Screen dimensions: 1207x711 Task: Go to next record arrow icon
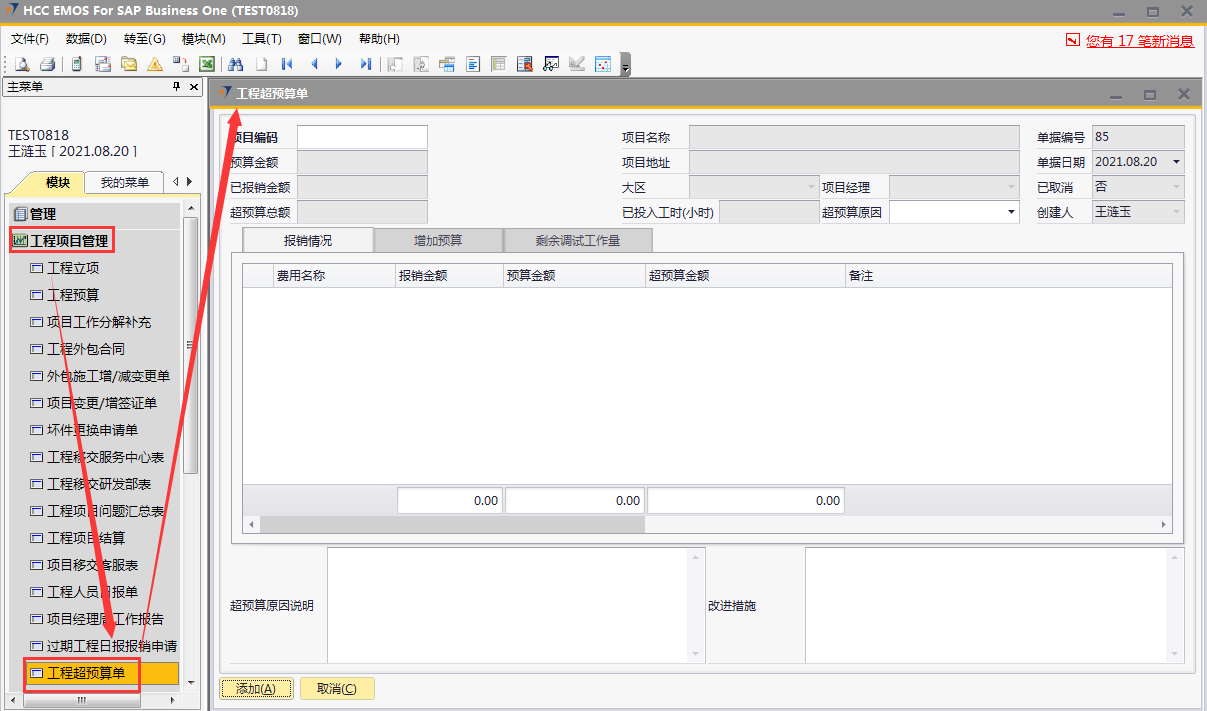pyautogui.click(x=339, y=64)
